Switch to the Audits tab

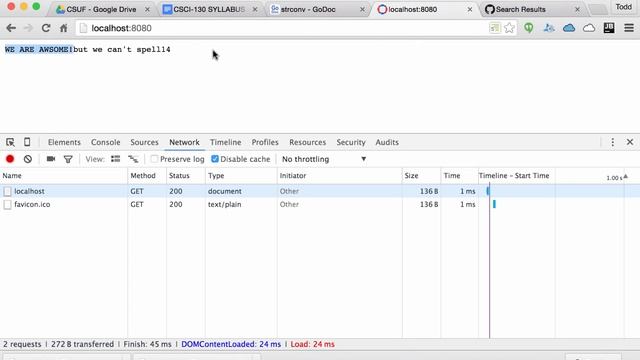pyautogui.click(x=387, y=142)
